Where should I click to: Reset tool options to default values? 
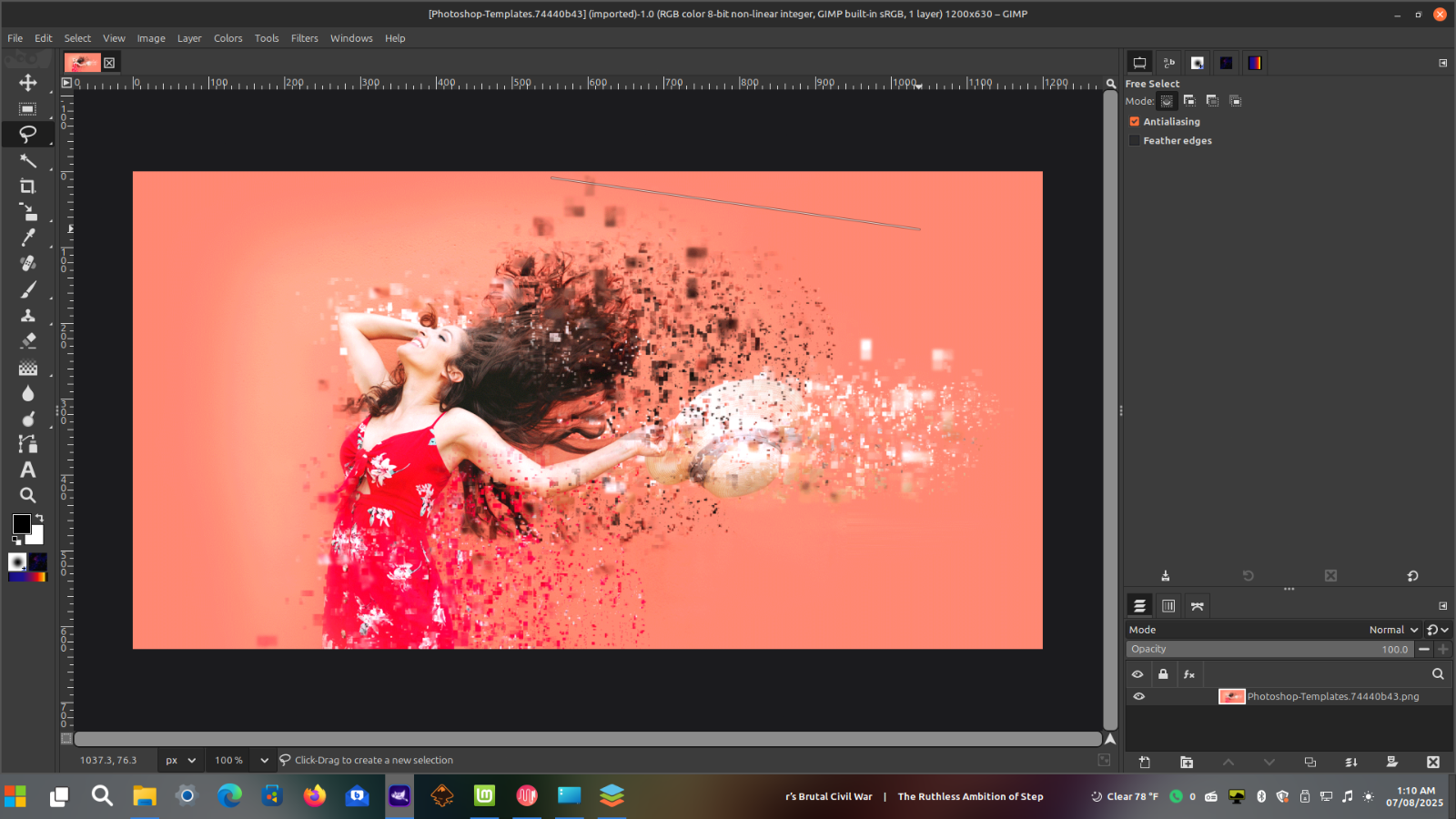coord(1412,576)
